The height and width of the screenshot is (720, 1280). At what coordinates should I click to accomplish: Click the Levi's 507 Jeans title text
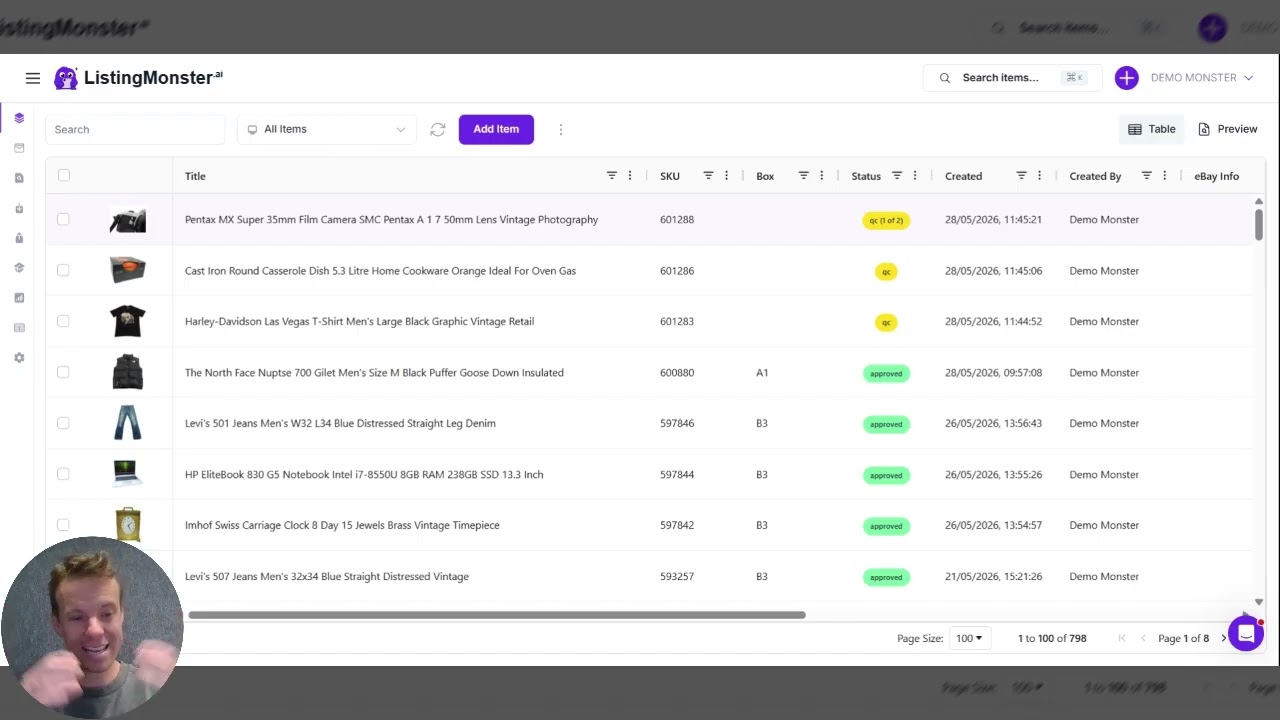click(327, 577)
